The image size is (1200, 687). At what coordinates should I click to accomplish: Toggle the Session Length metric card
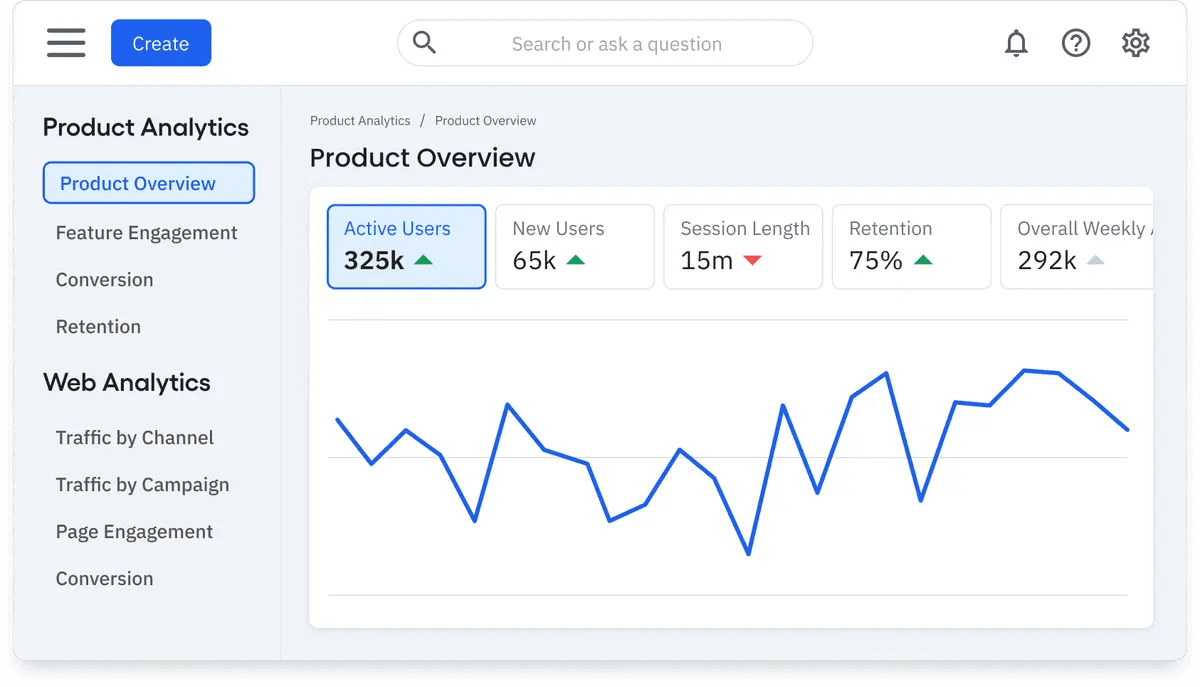[x=742, y=246]
